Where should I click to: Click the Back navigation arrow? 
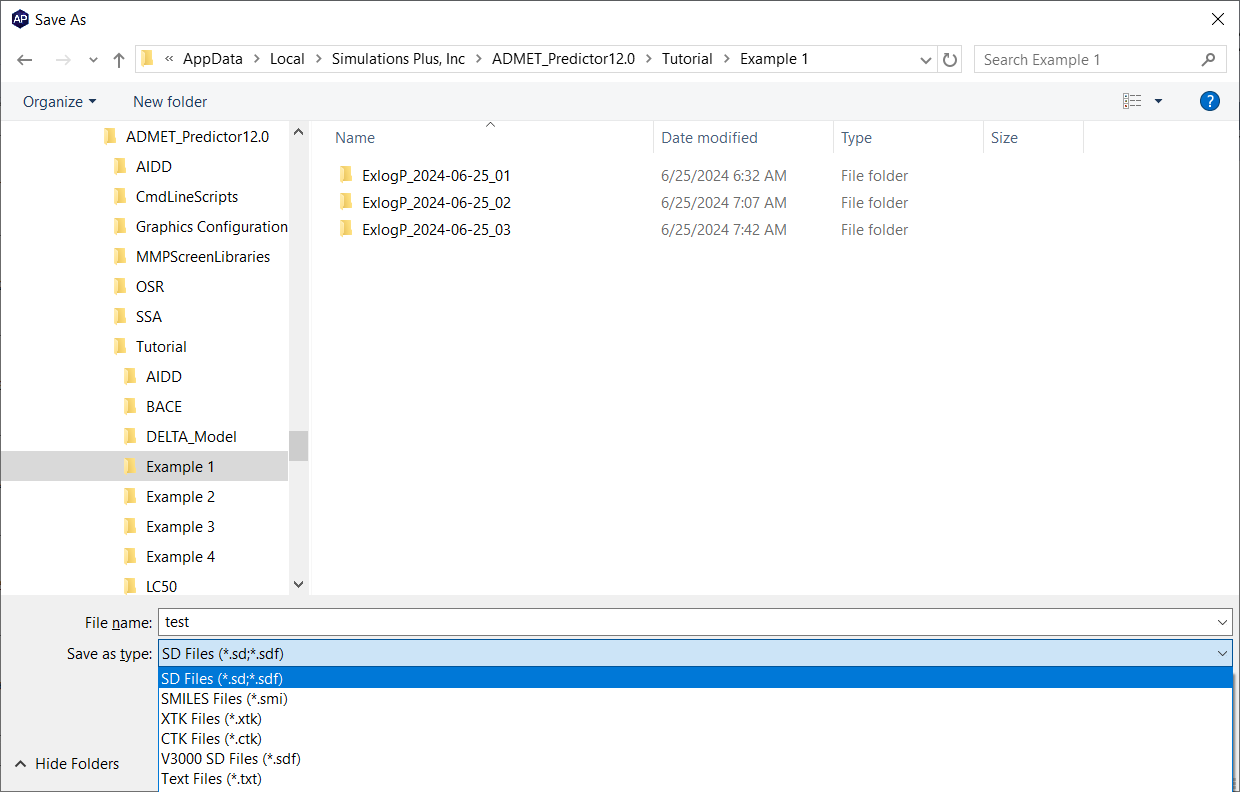click(x=25, y=60)
